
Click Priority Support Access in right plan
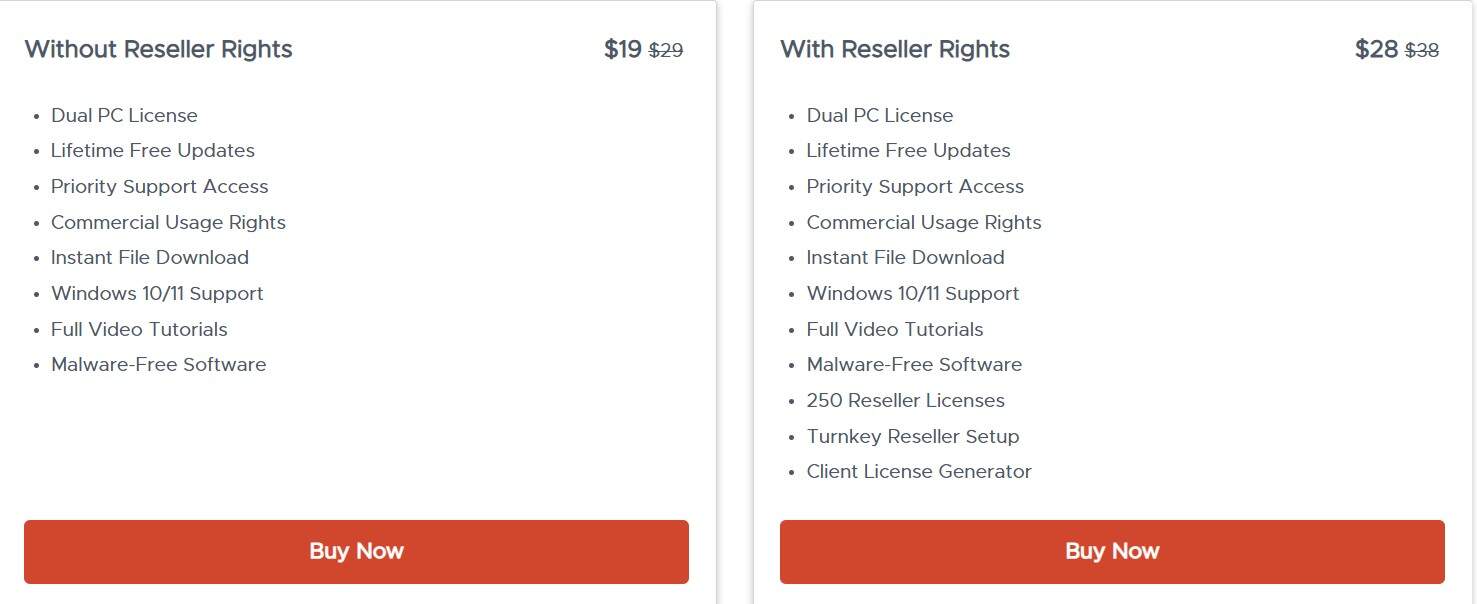(915, 186)
